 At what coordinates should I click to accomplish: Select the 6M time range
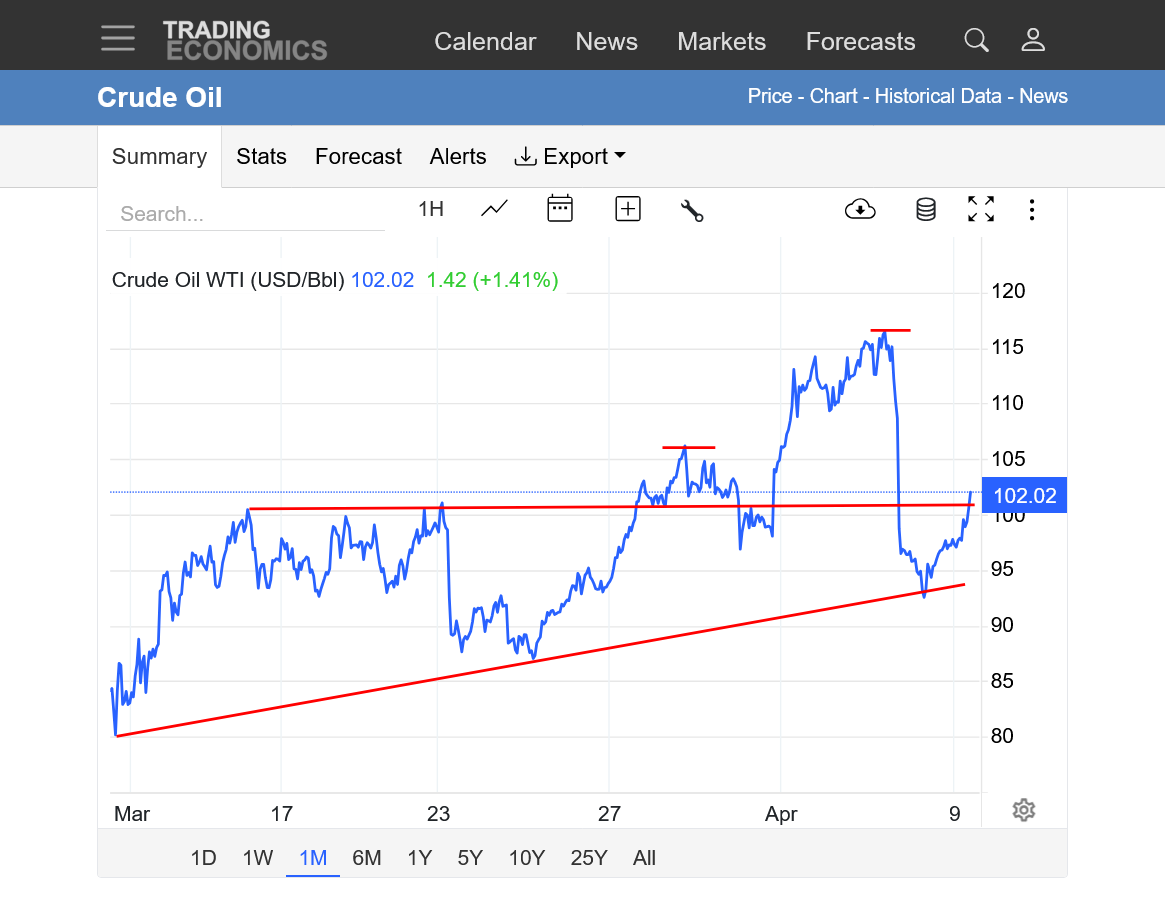(x=367, y=858)
